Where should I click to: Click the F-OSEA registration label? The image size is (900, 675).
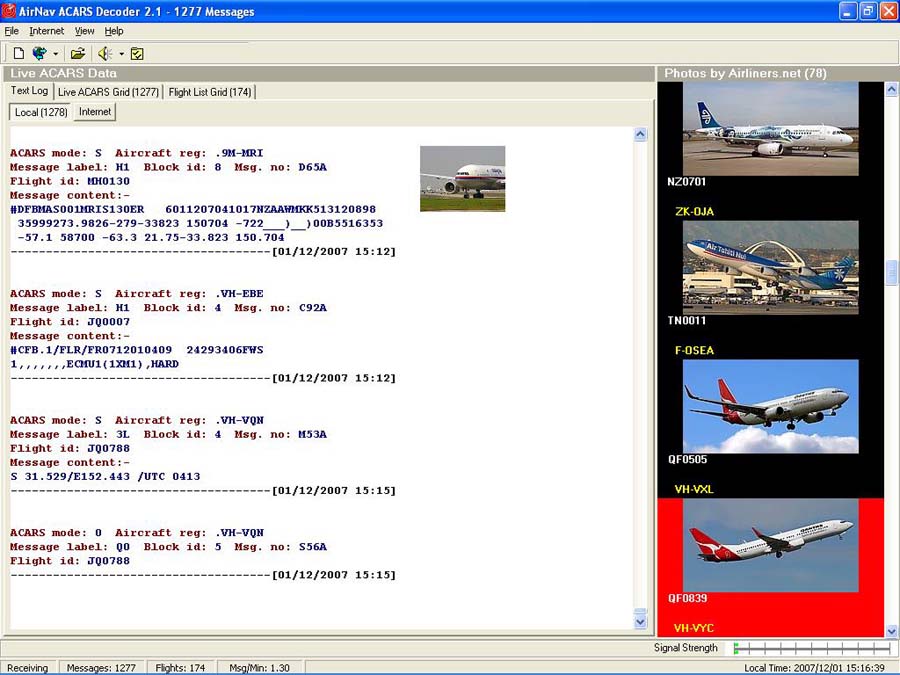click(695, 350)
